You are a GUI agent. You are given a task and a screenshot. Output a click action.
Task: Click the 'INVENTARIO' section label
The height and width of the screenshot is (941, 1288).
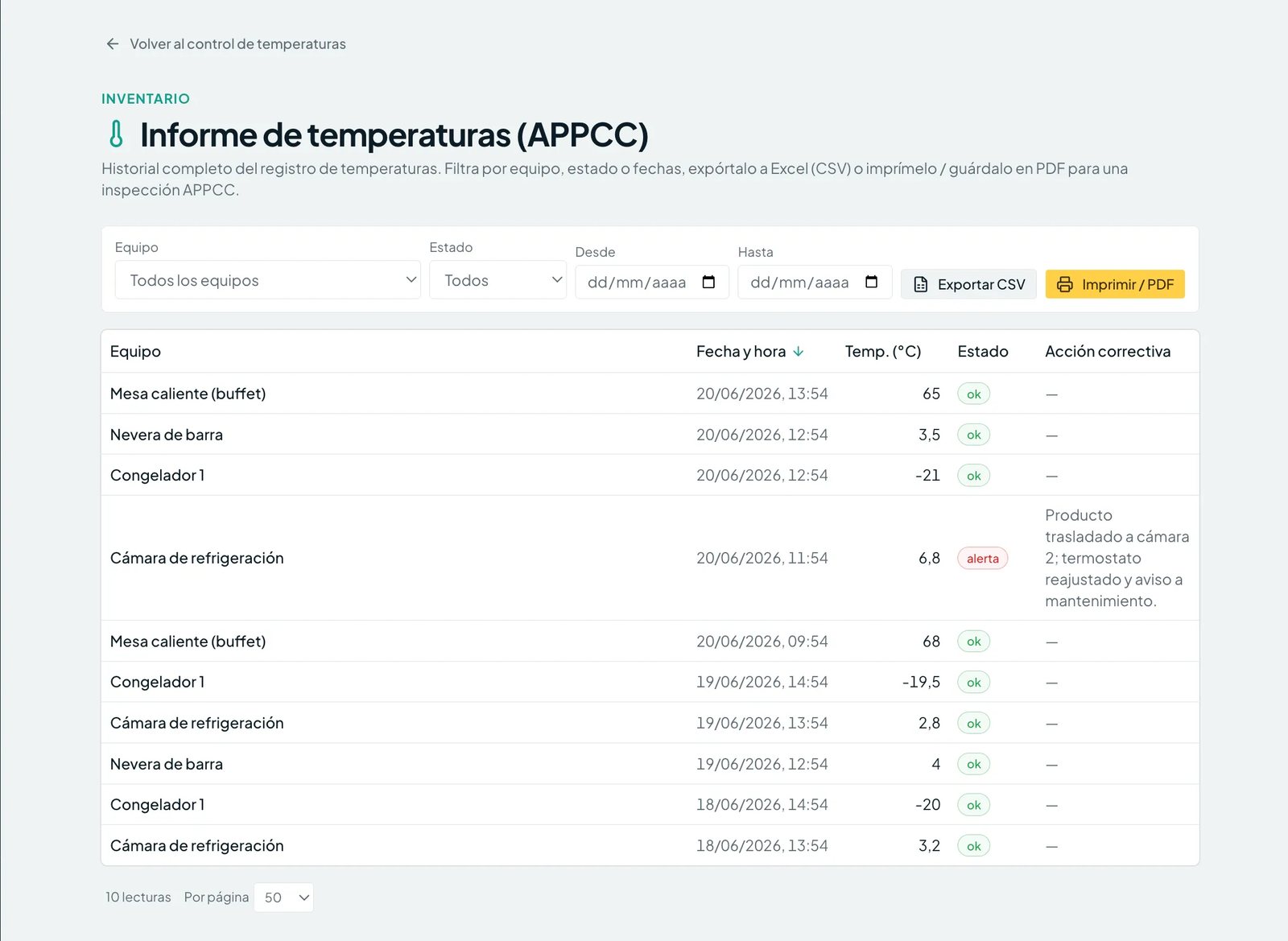146,99
